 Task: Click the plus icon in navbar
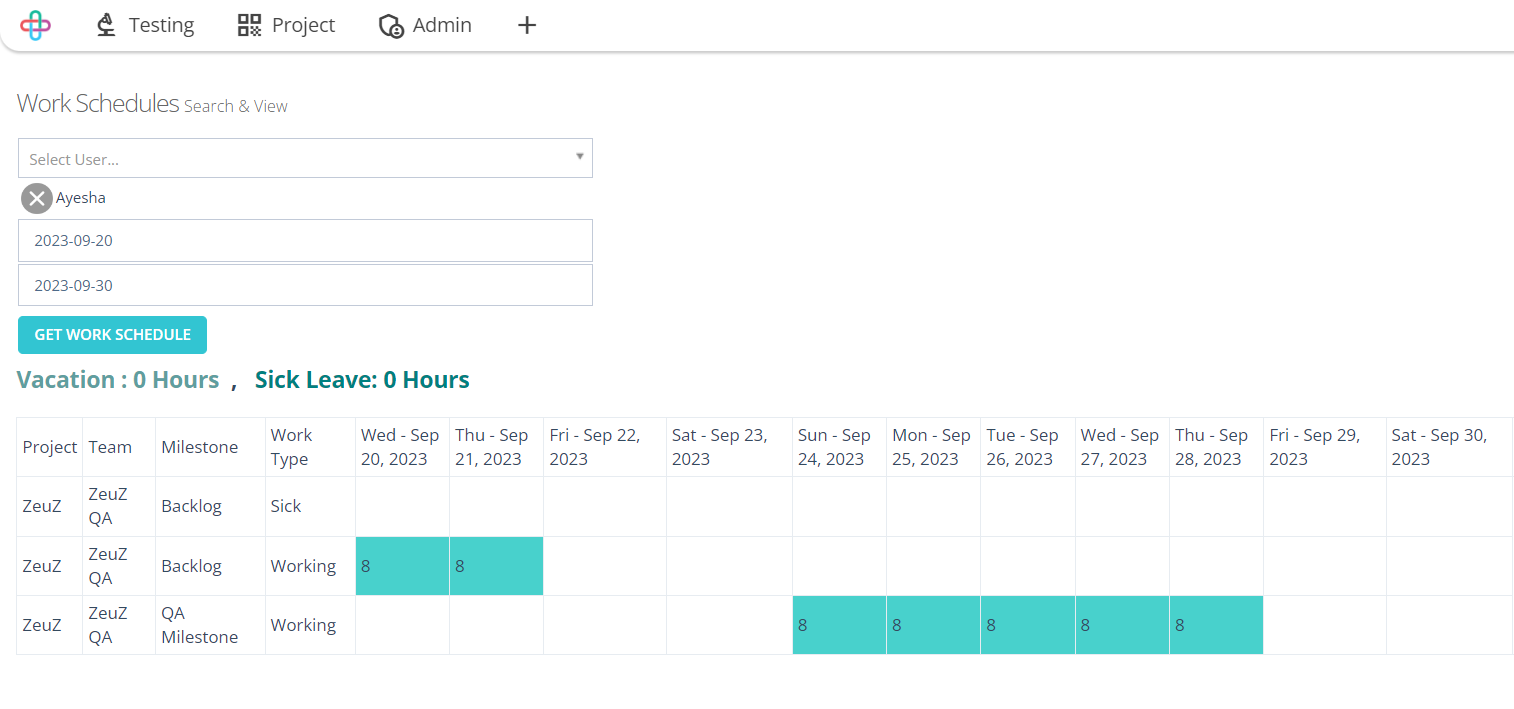click(x=527, y=25)
